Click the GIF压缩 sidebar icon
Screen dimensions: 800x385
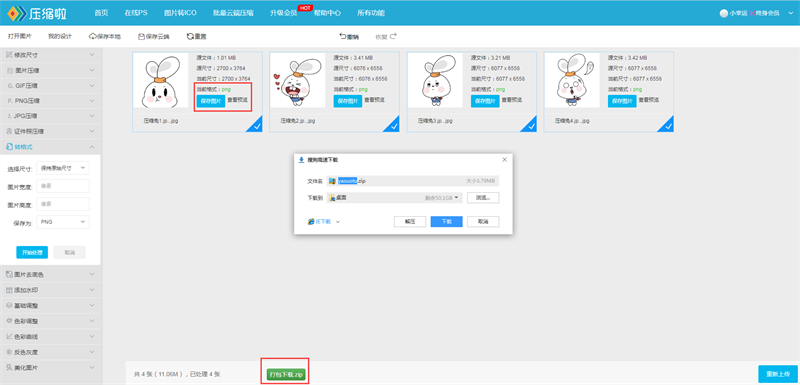[9, 86]
